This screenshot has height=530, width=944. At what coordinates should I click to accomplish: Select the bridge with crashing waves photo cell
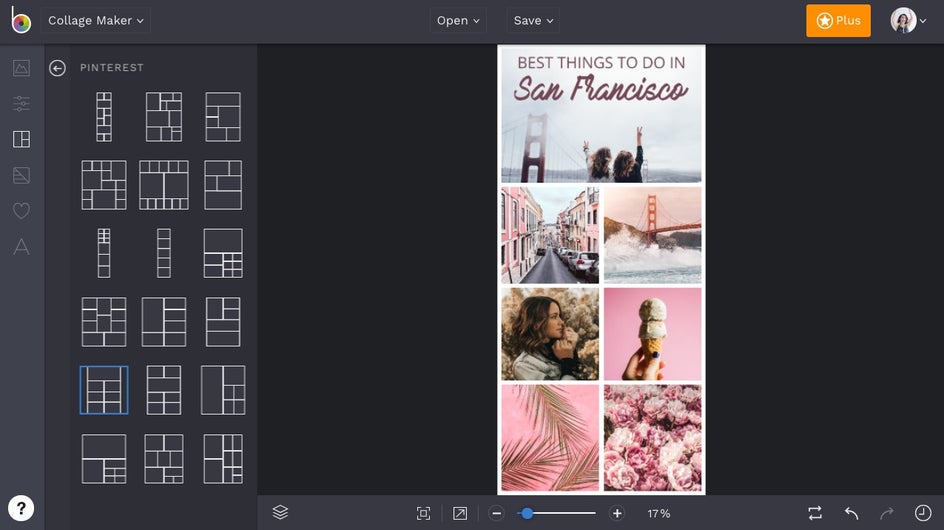tap(653, 235)
